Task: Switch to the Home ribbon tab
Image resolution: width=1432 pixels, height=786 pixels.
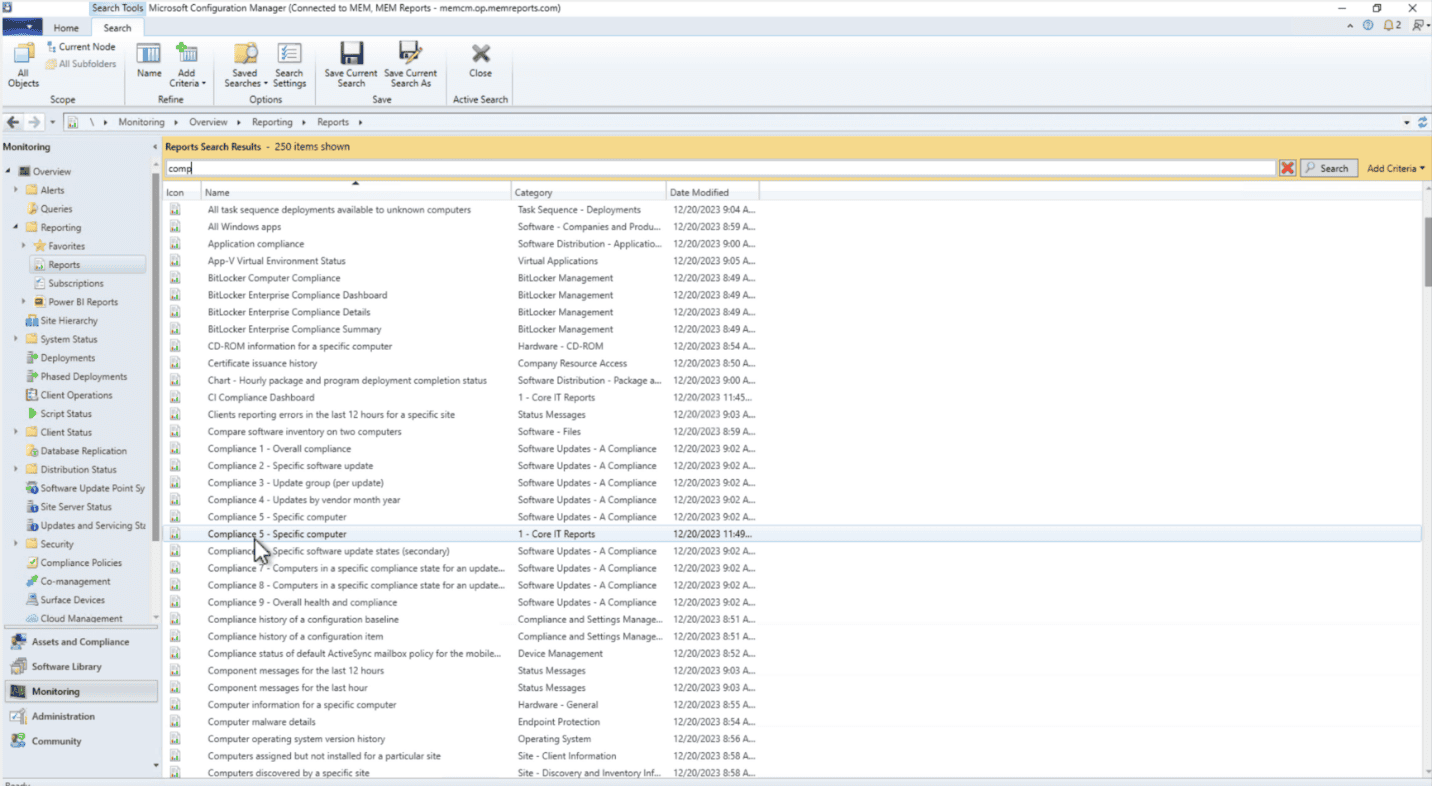Action: tap(66, 28)
